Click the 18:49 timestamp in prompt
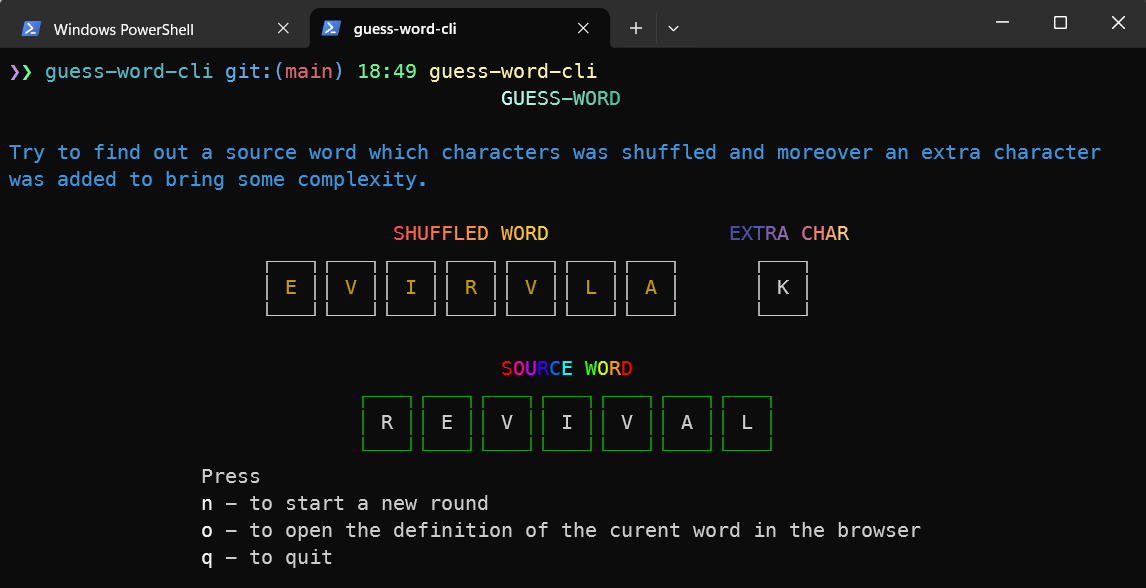 [x=387, y=72]
